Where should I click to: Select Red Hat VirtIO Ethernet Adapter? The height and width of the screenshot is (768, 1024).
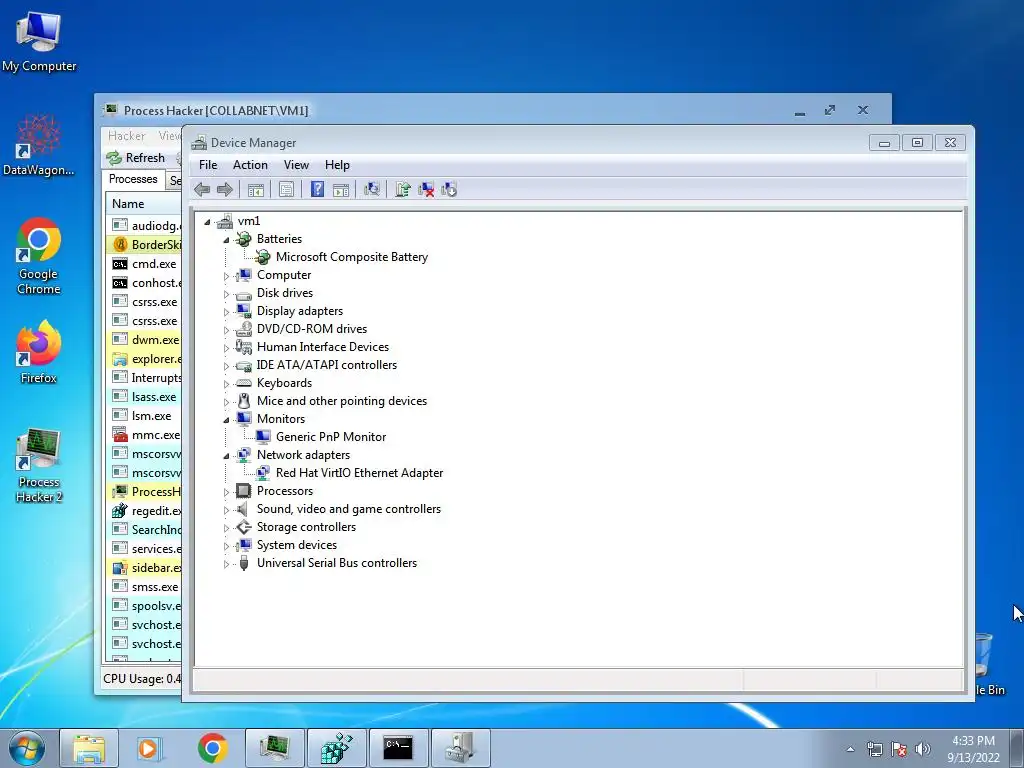tap(359, 473)
